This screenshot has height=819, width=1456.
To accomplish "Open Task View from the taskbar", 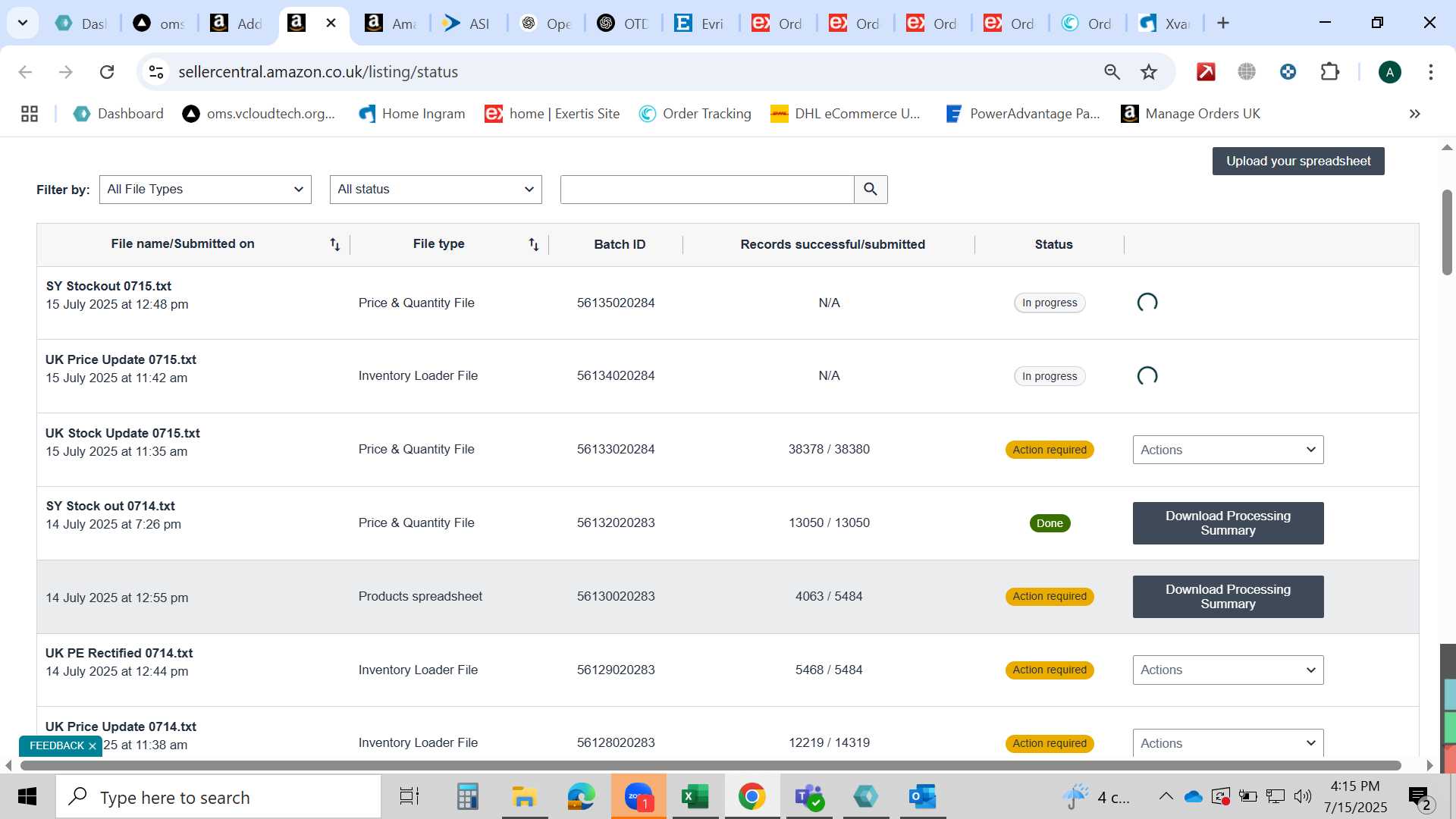I will point(409,797).
